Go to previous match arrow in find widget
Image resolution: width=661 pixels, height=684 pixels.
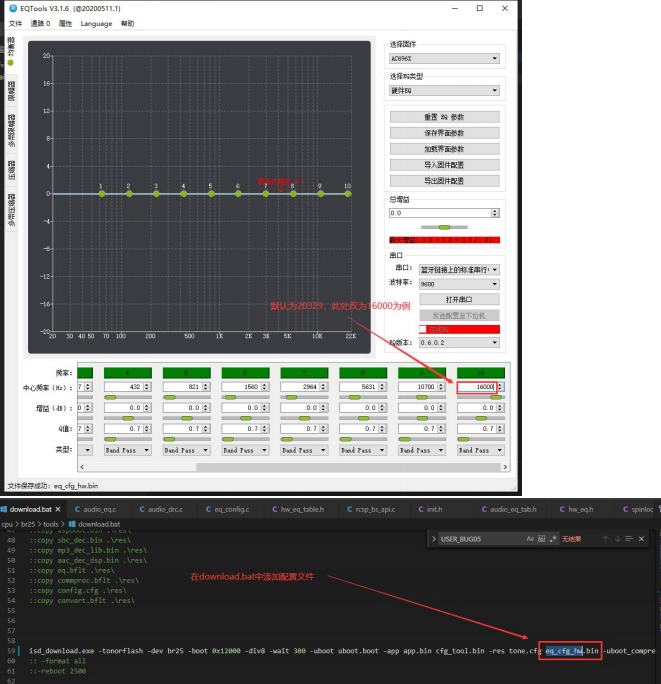pos(606,539)
